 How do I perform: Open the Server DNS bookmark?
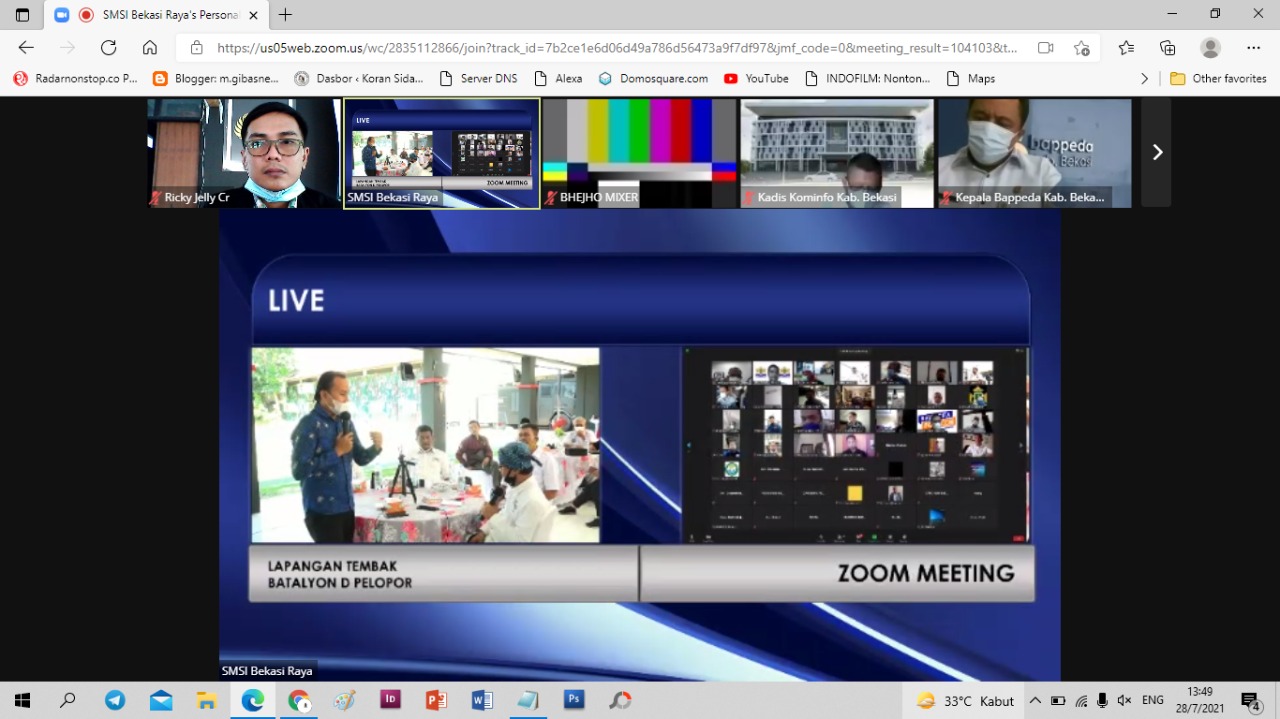coord(478,78)
